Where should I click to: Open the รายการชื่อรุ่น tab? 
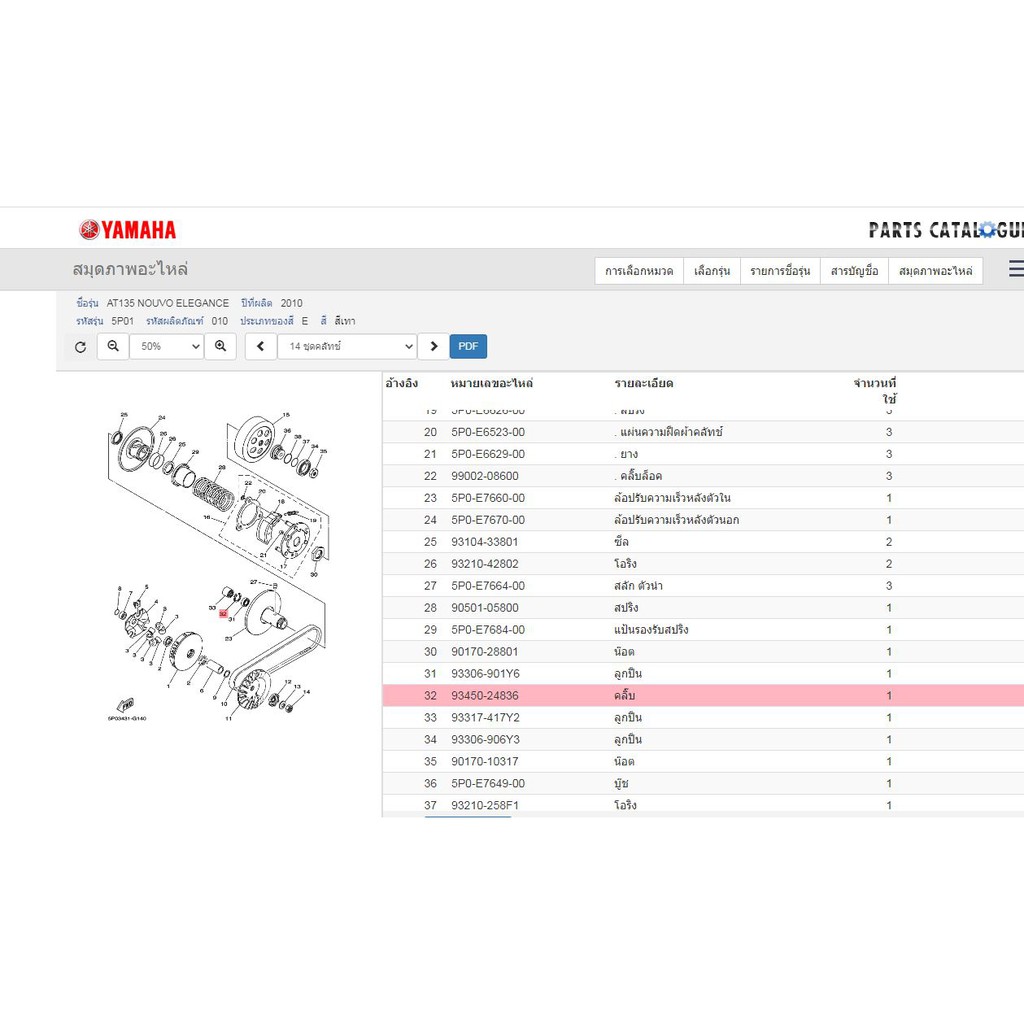[780, 271]
